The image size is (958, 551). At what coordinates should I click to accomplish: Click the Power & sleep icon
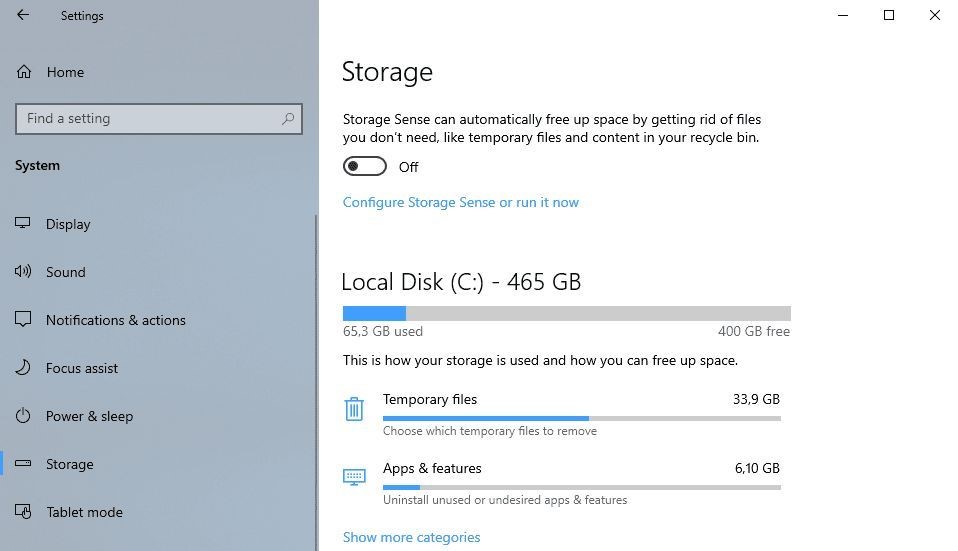click(x=23, y=416)
